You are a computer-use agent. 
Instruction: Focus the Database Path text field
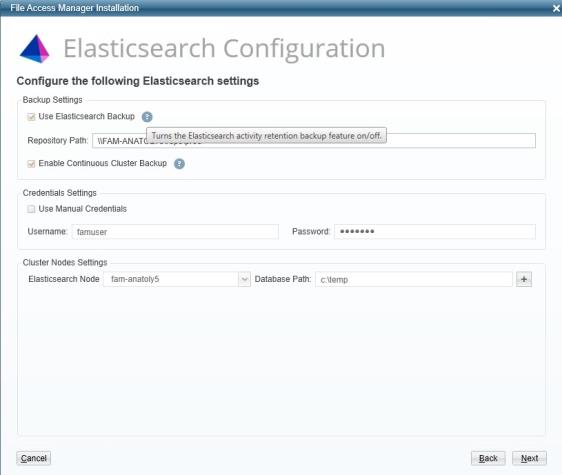pyautogui.click(x=414, y=279)
